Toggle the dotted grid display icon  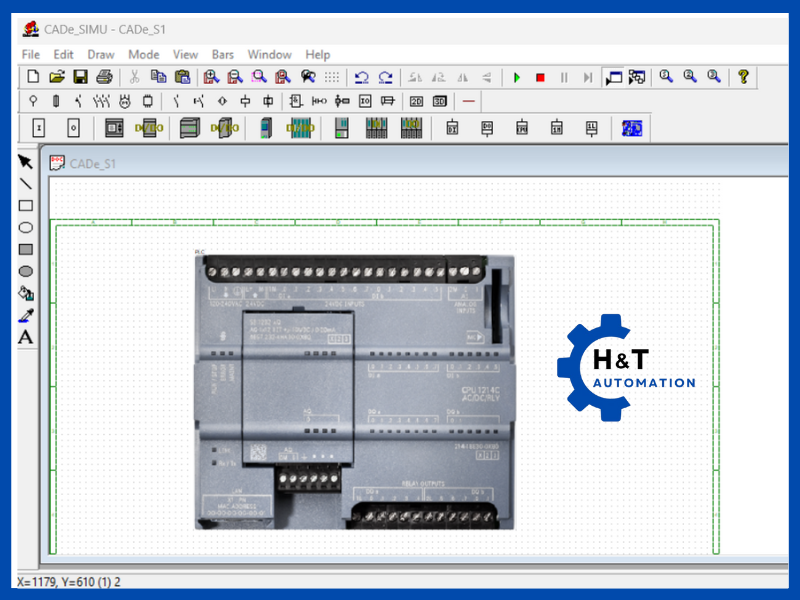pyautogui.click(x=332, y=77)
